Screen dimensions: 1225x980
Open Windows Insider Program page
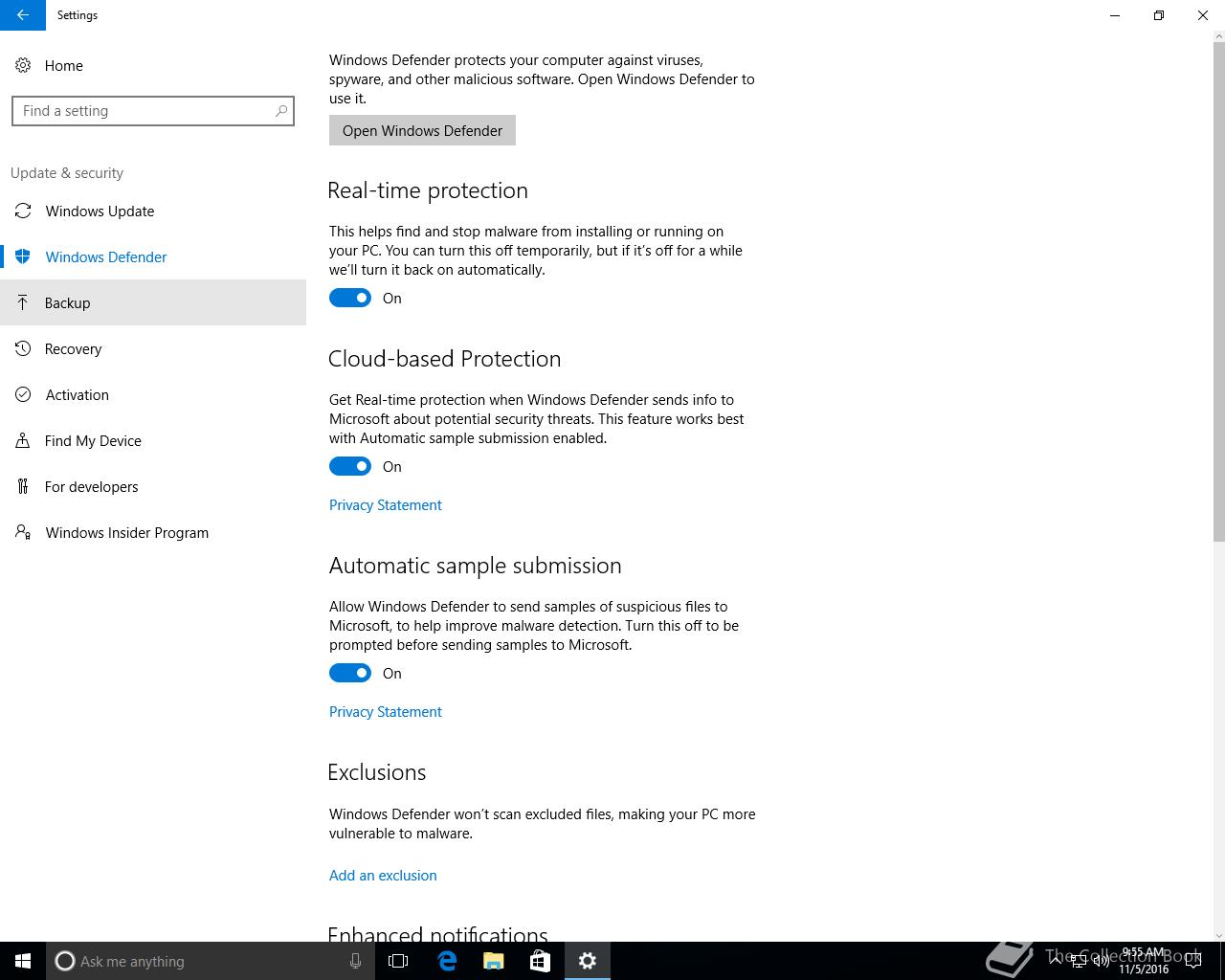pyautogui.click(x=153, y=532)
